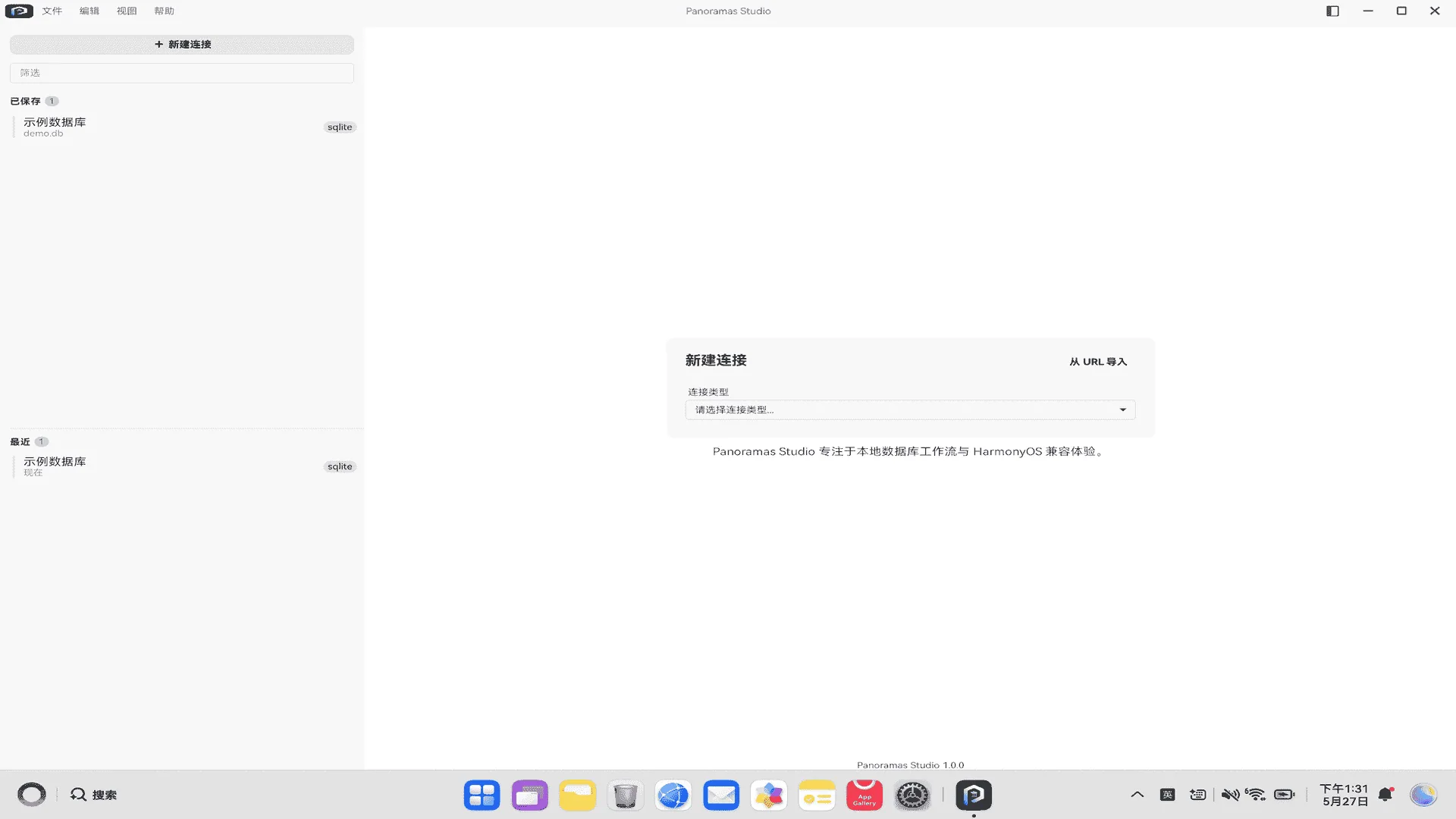Open the mail envelope app in dock
The width and height of the screenshot is (1456, 819).
click(720, 795)
